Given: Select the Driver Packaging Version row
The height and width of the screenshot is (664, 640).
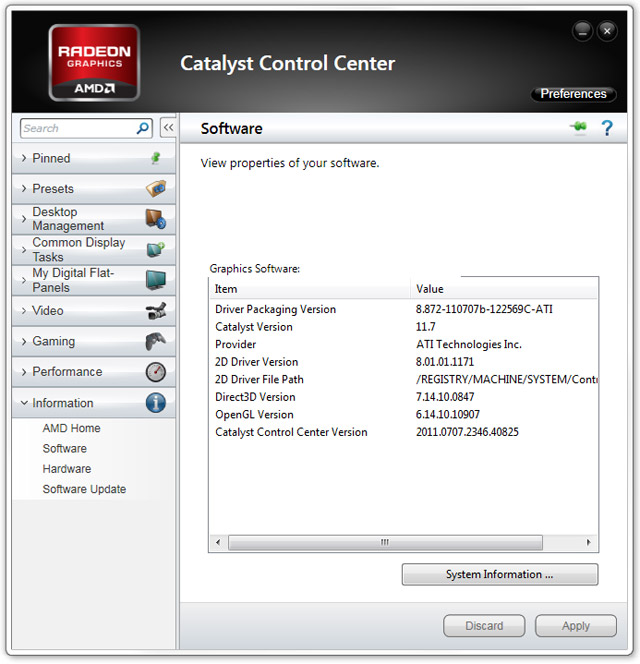Looking at the screenshot, I should (403, 309).
